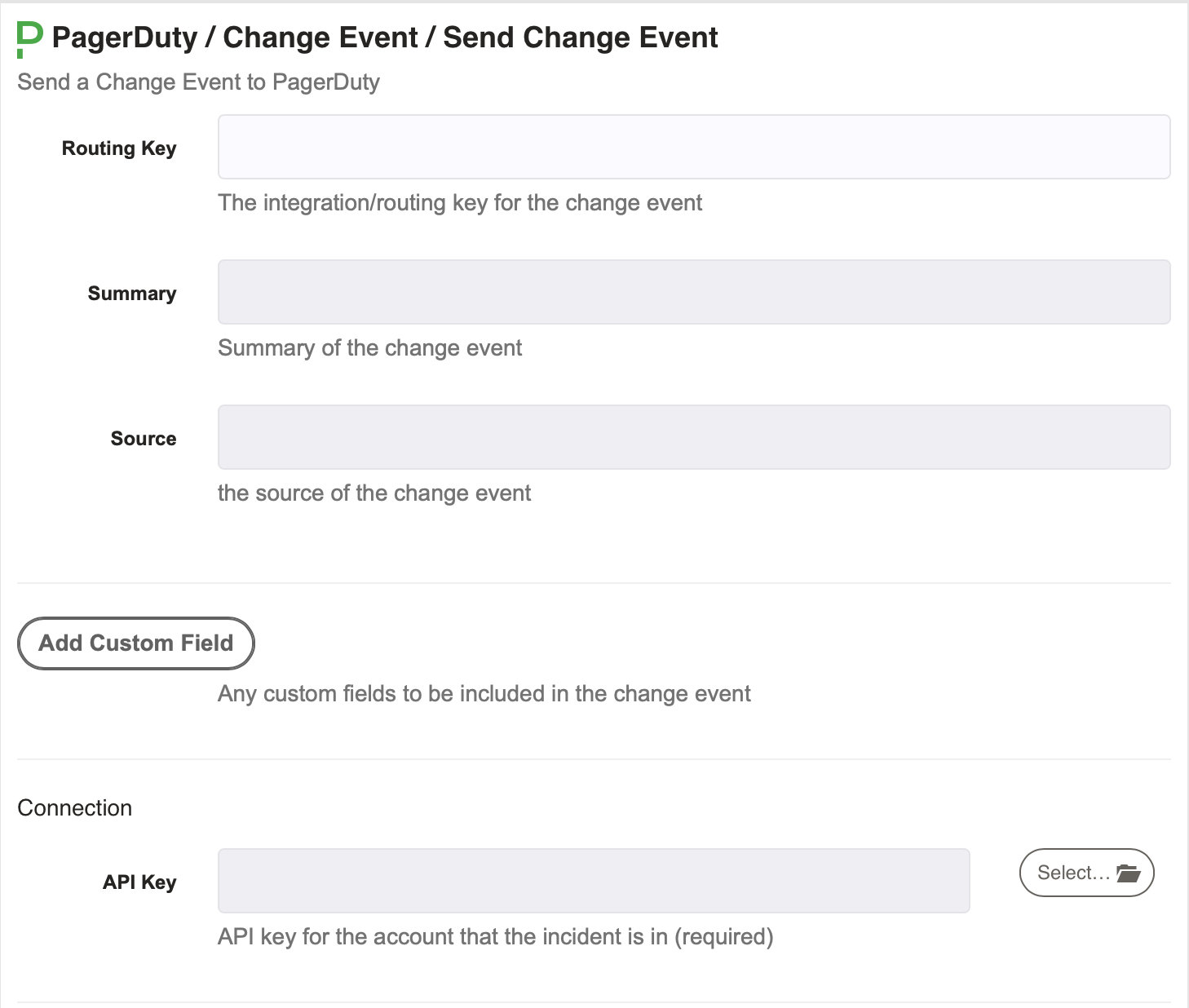The height and width of the screenshot is (1008, 1189).
Task: Focus the Summary text field
Action: point(694,292)
